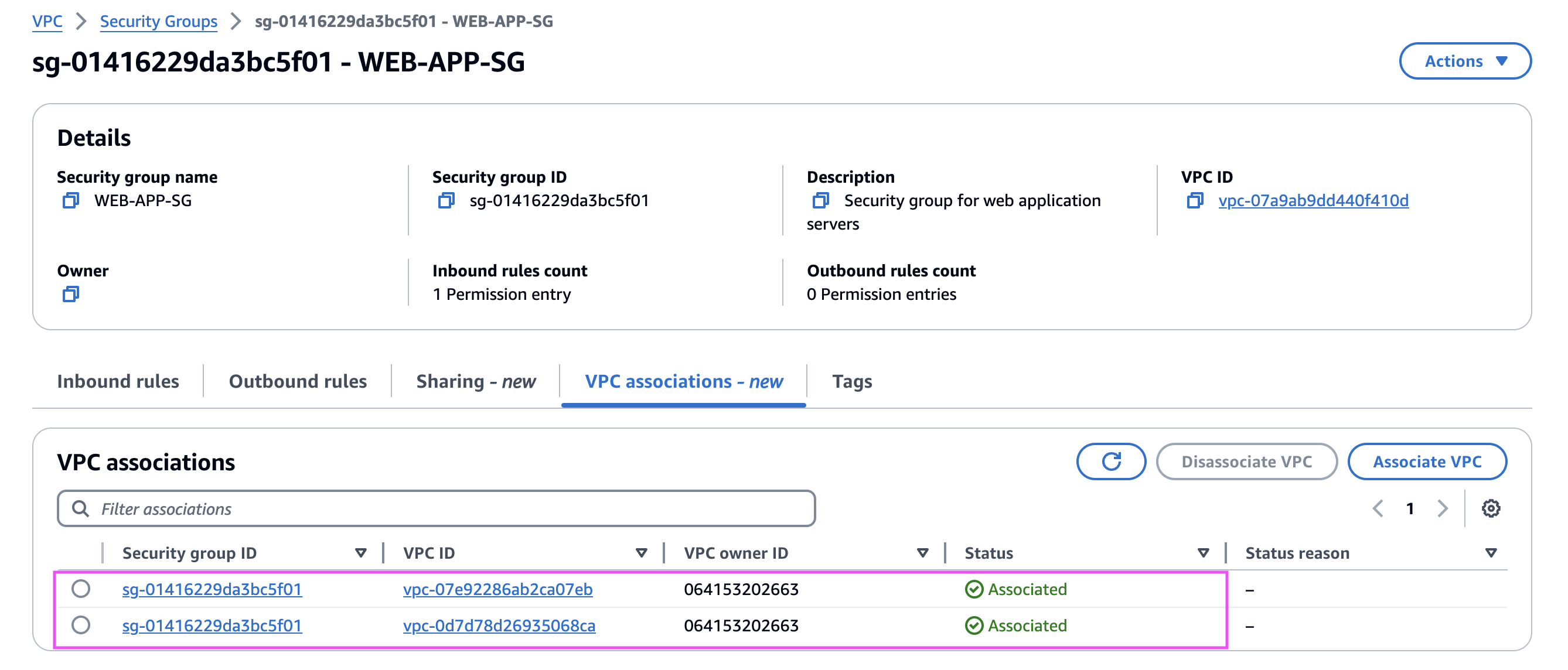Sort by Status column
This screenshot has height=670, width=1568.
1203,552
